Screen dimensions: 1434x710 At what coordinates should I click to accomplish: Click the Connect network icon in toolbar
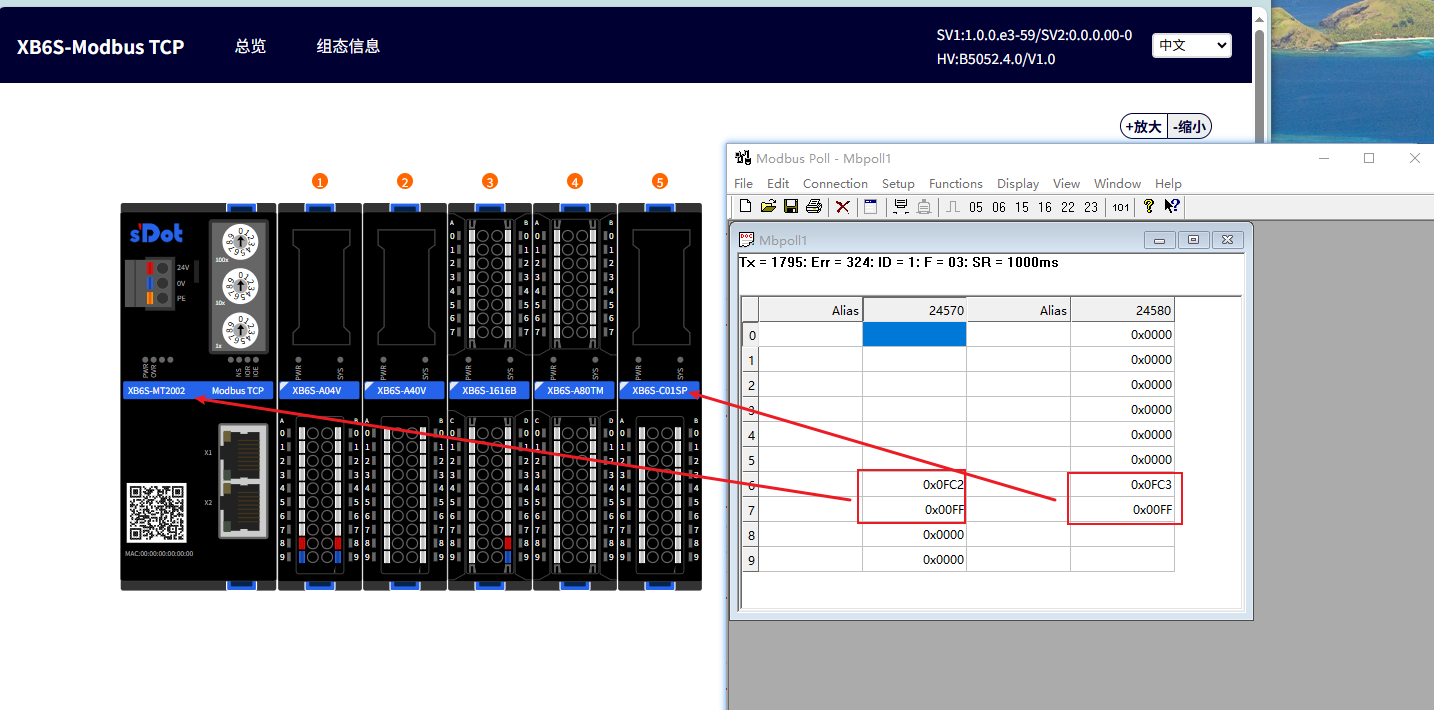pyautogui.click(x=900, y=206)
